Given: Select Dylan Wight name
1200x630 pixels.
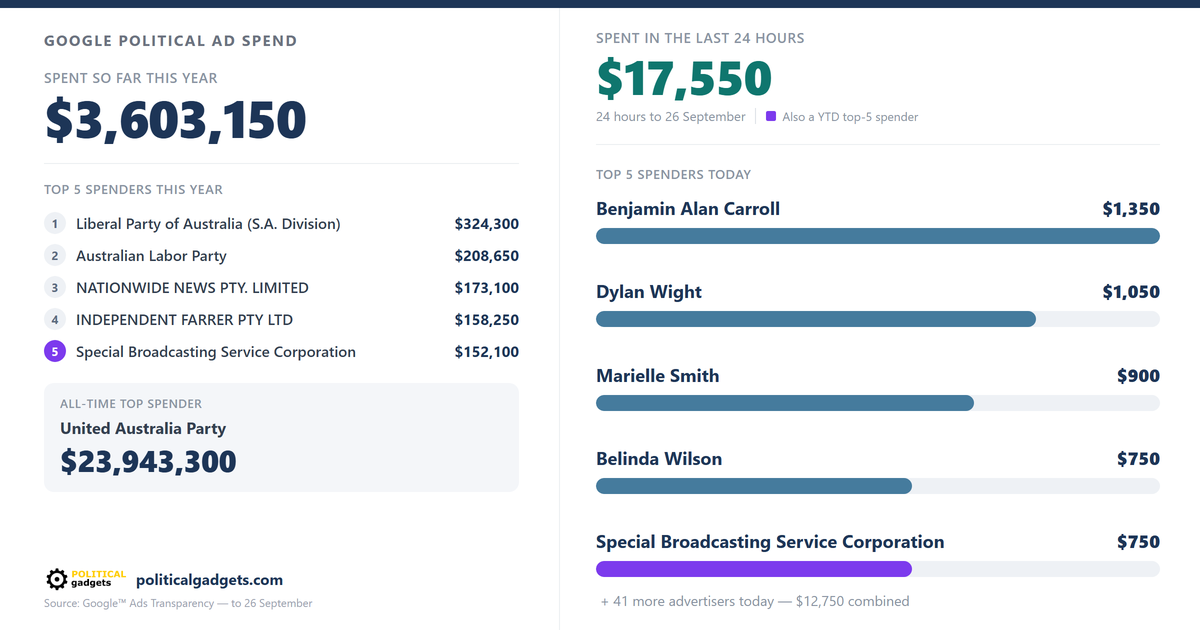Looking at the screenshot, I should coord(649,292).
